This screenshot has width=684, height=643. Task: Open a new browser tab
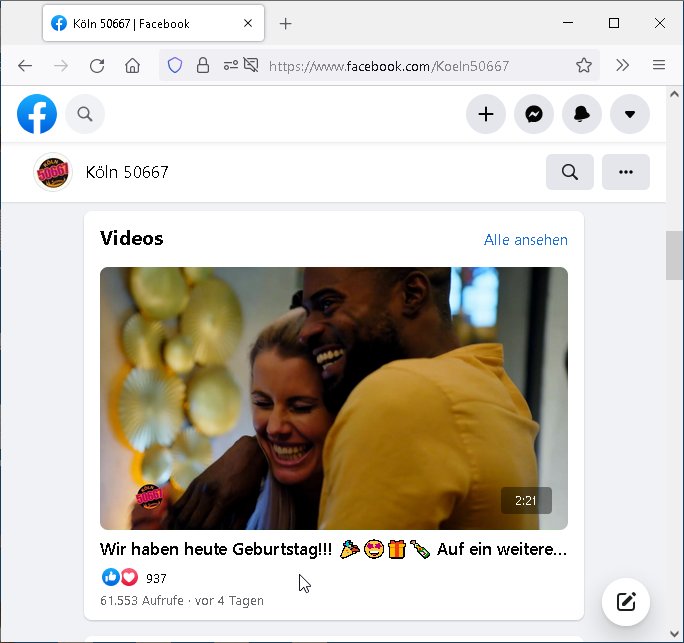coord(286,23)
